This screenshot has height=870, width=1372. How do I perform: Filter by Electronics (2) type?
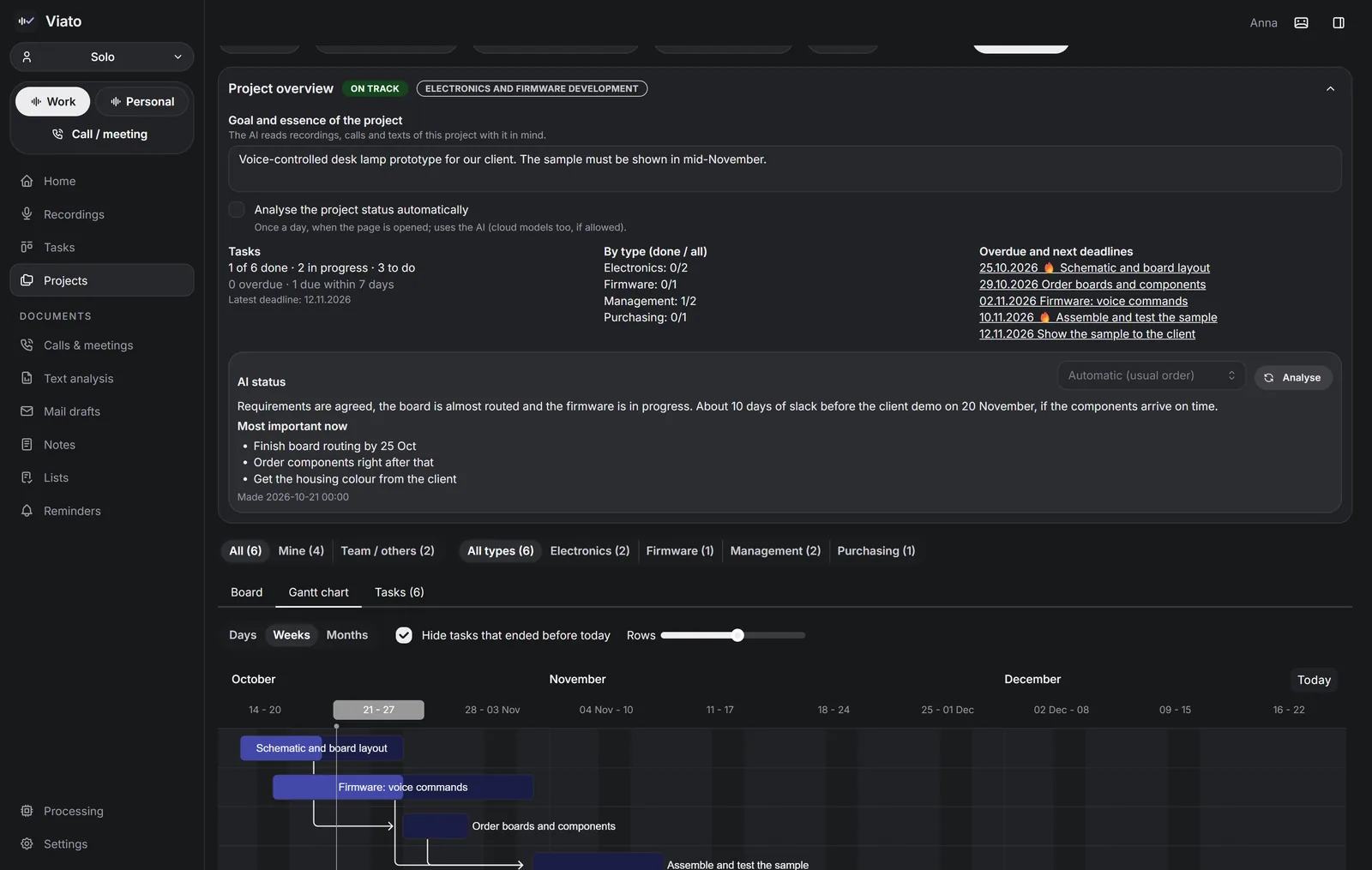[x=590, y=551]
